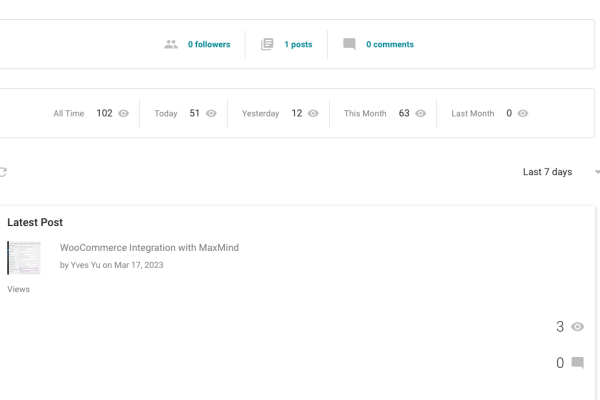Click the eye icon next to This Month 63
The image size is (600, 400).
[x=421, y=113]
